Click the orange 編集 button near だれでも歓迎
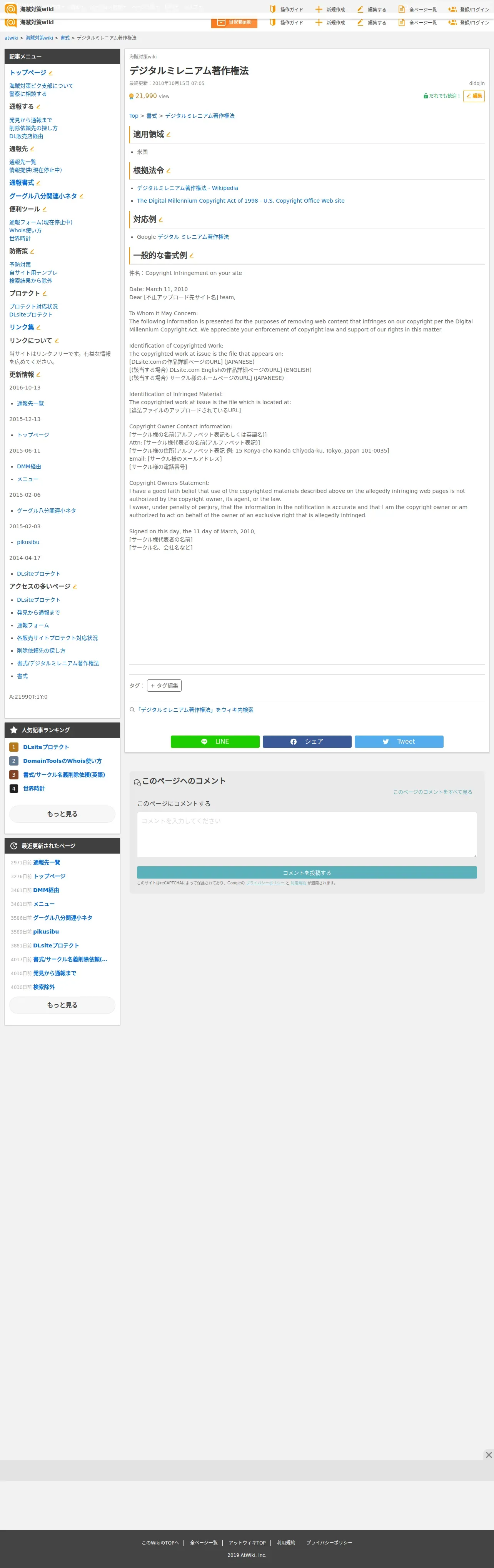Viewport: 494px width, 1568px height. tap(474, 96)
